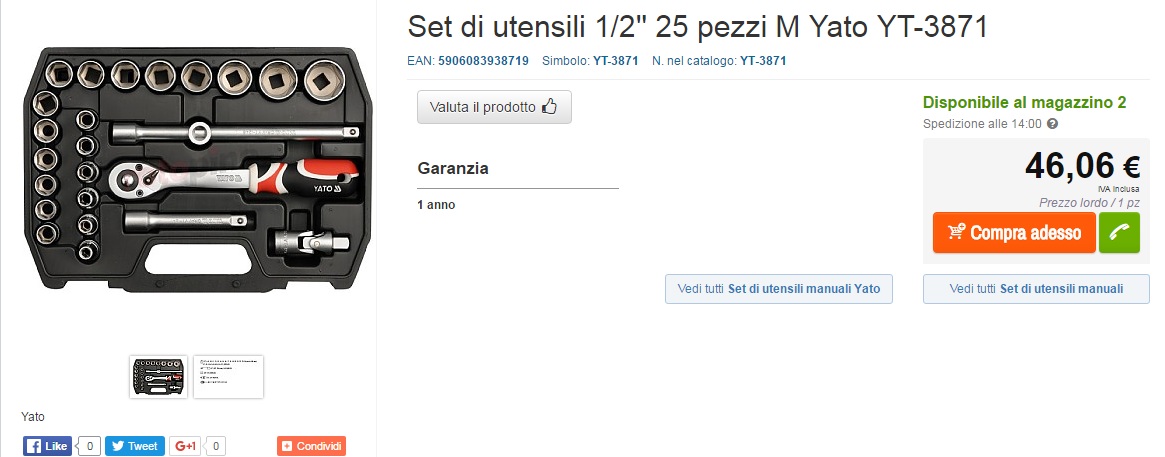Click the Google +1 button
1165x457 pixels.
coord(184,446)
